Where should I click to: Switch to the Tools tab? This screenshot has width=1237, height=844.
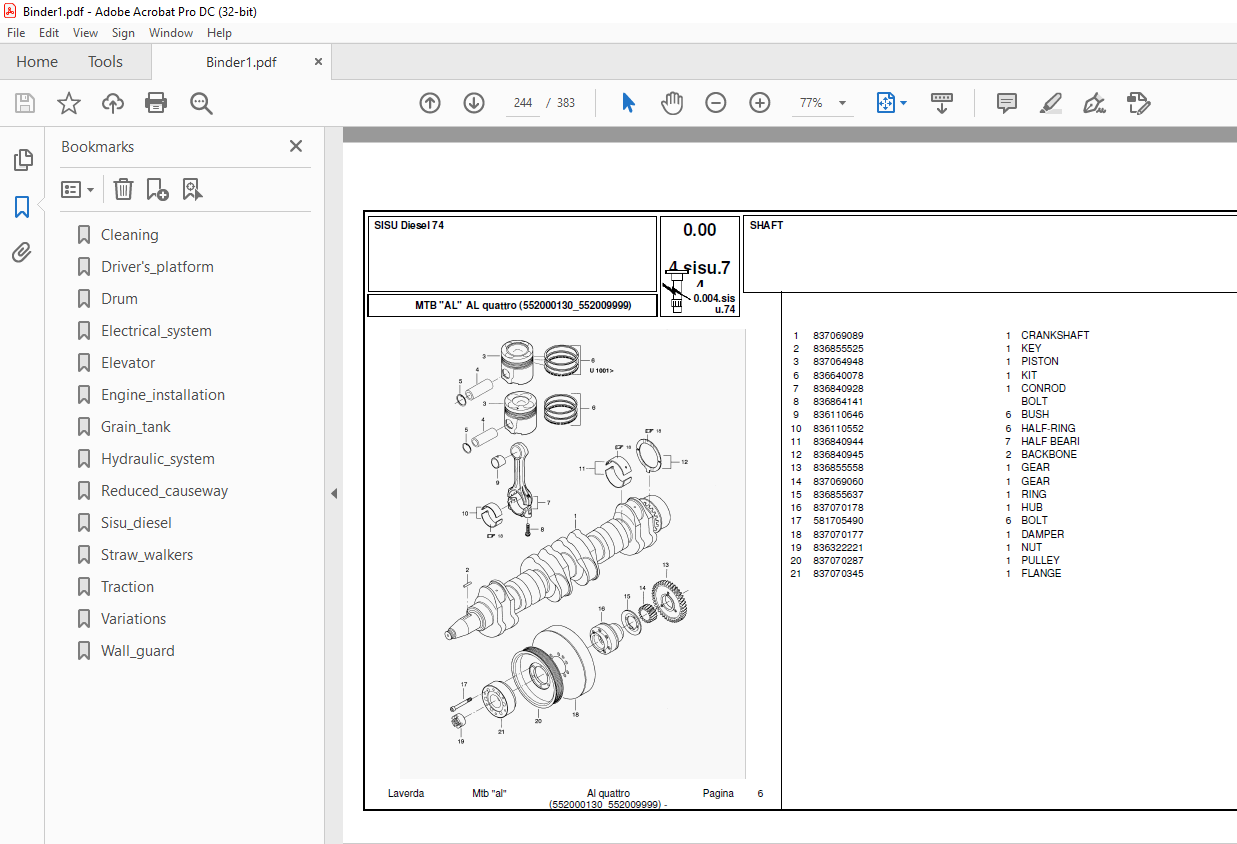(105, 62)
